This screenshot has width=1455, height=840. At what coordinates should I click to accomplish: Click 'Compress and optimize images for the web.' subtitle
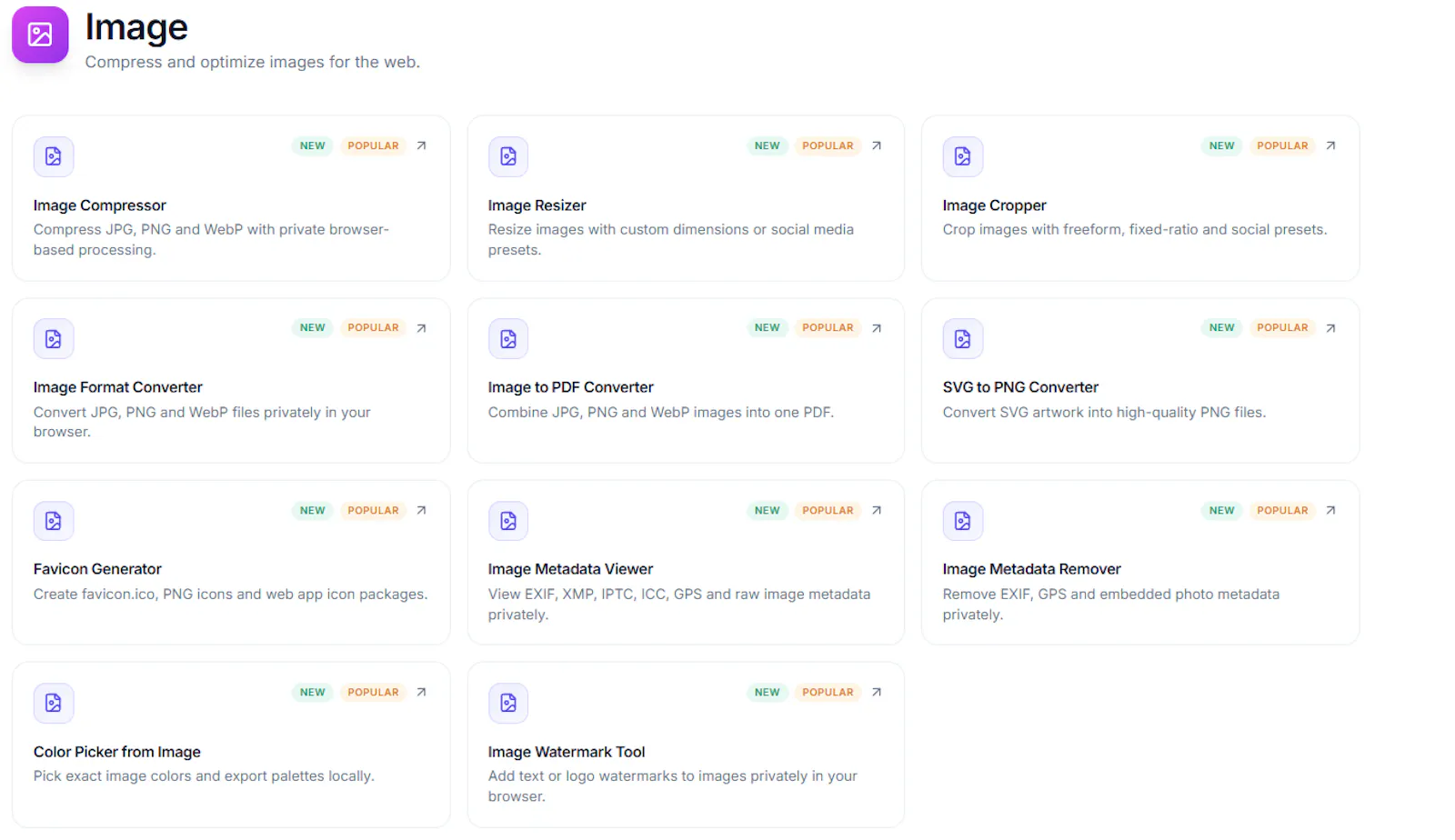[253, 62]
